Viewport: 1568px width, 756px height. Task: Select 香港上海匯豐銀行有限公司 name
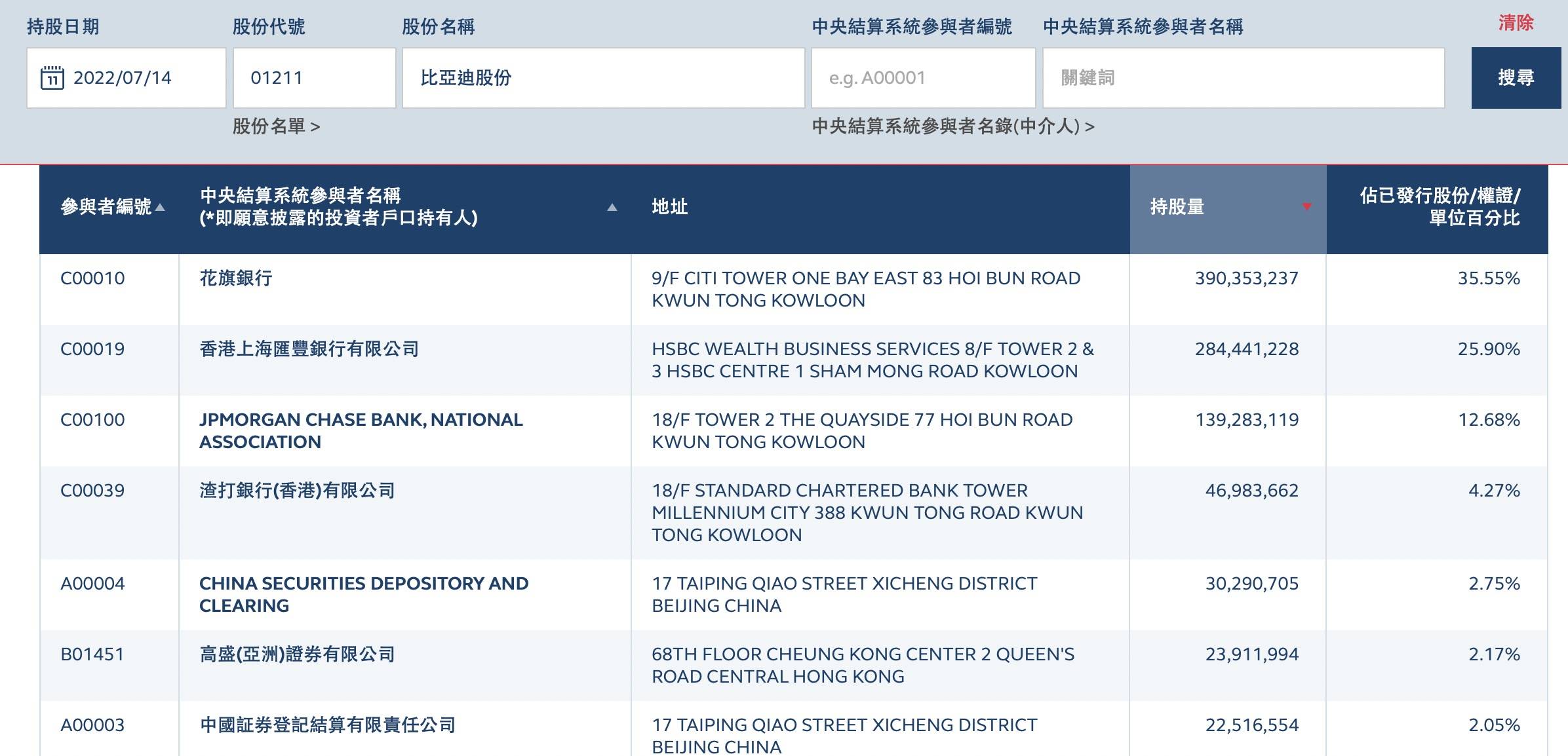tap(309, 349)
